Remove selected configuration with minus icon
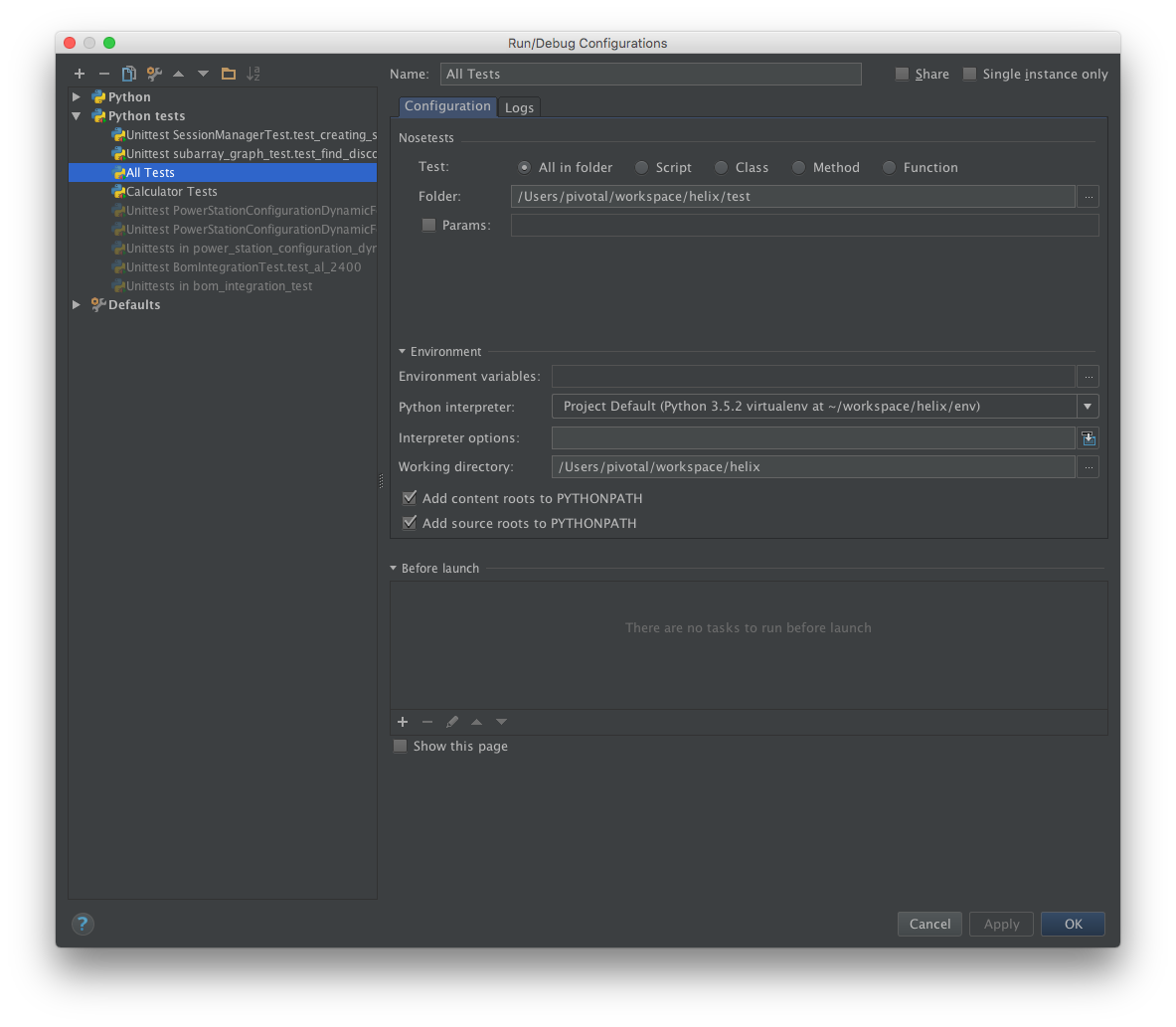This screenshot has height=1027, width=1176. (104, 74)
